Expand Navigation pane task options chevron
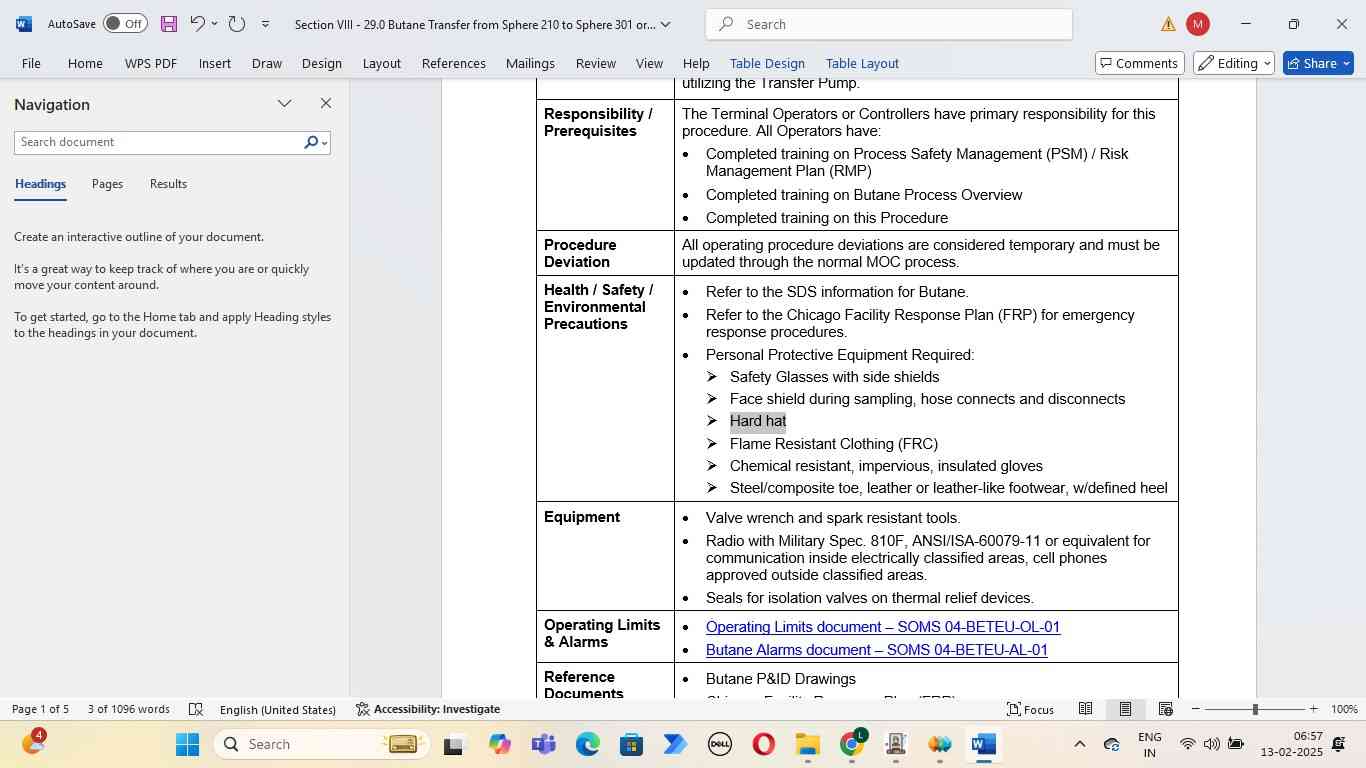Image resolution: width=1366 pixels, height=768 pixels. (285, 103)
